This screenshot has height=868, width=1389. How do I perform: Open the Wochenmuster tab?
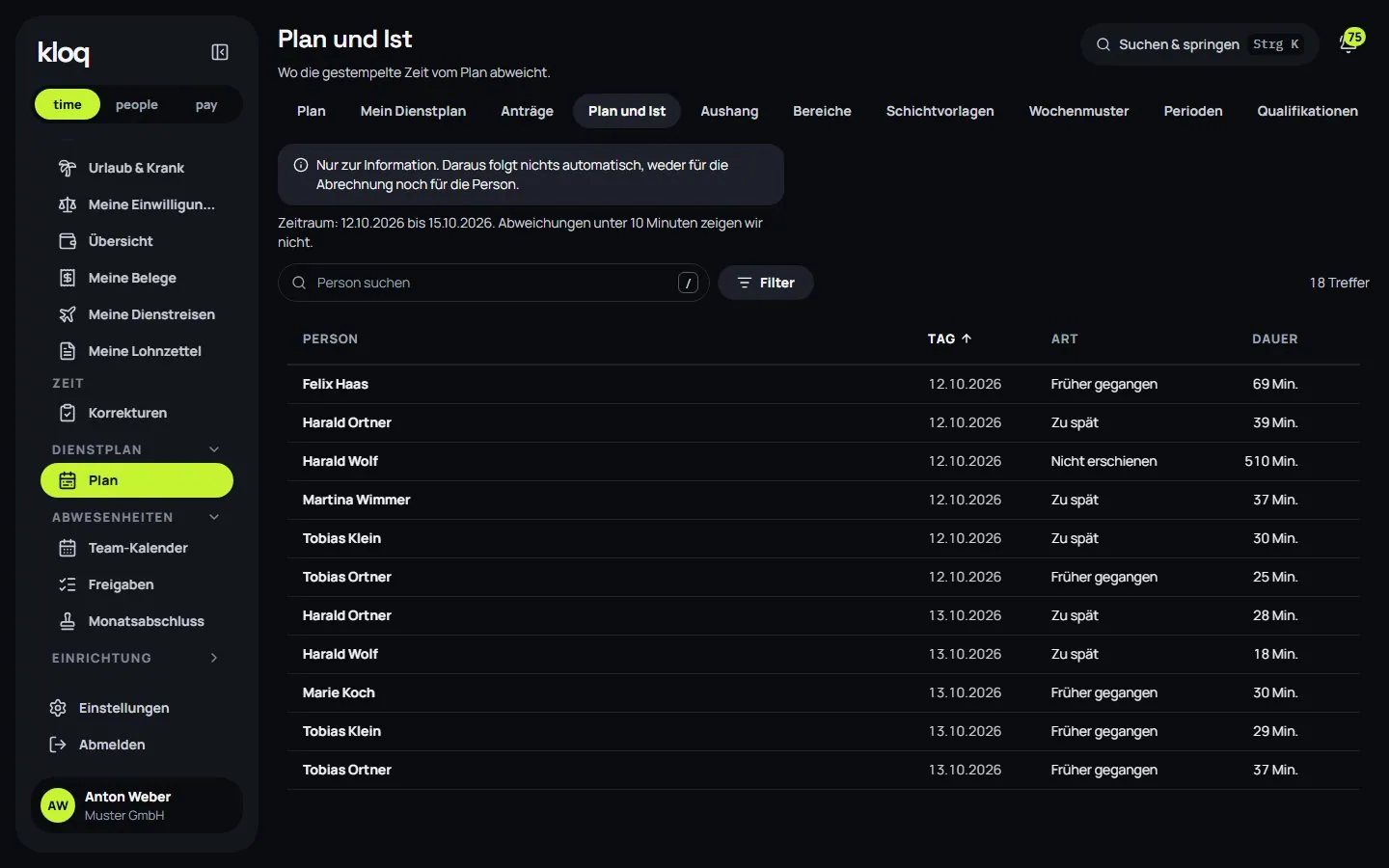[1078, 111]
